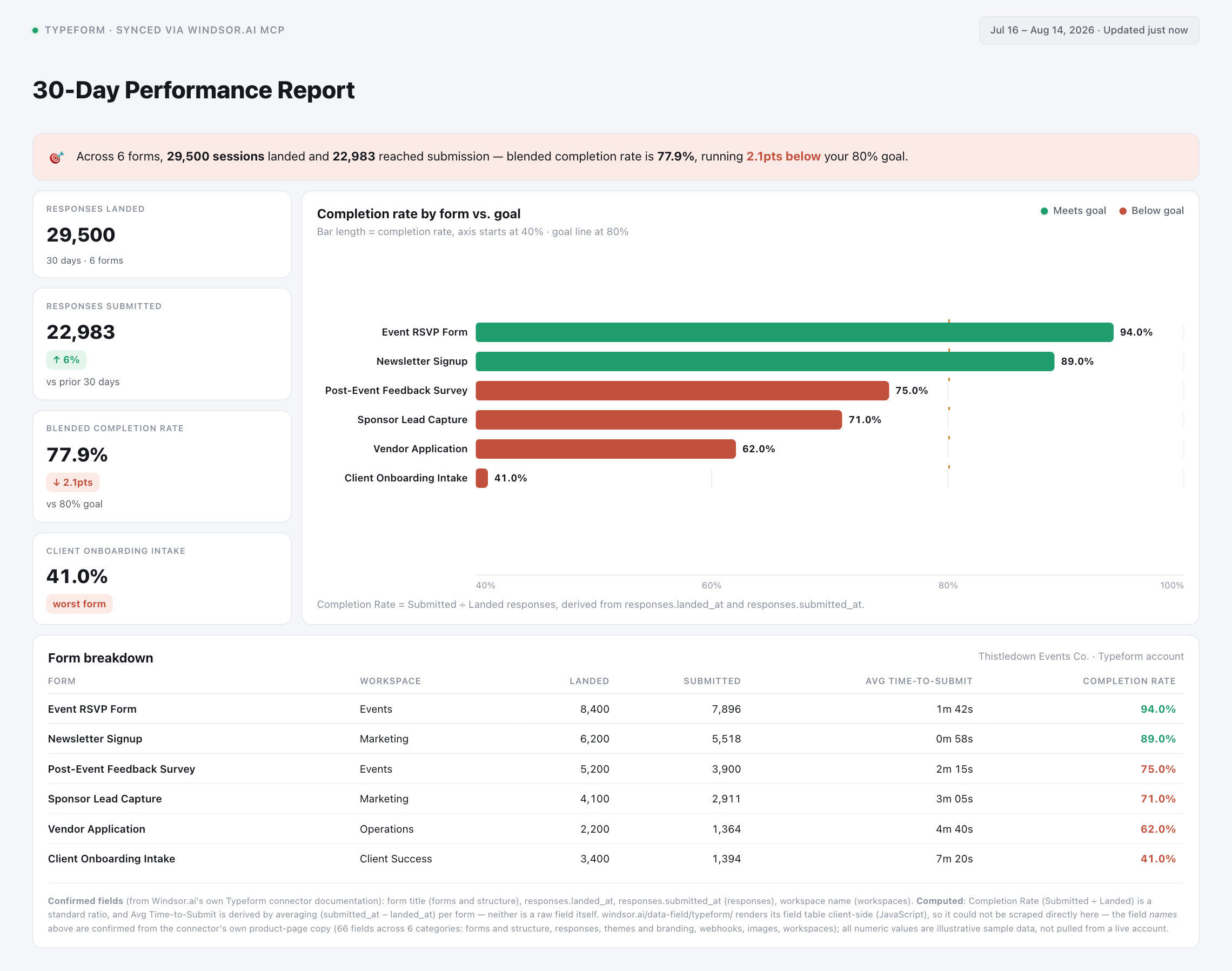Image resolution: width=1232 pixels, height=971 pixels.
Task: Click the 94.0% completion rate table cell
Action: tap(1157, 709)
